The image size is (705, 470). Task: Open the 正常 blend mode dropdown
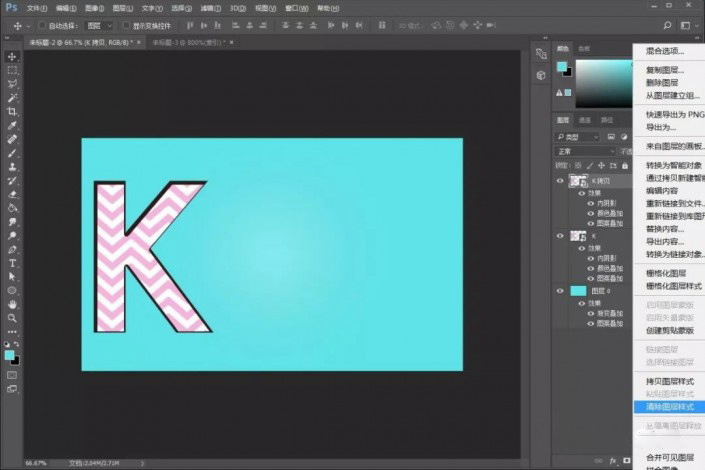(585, 151)
